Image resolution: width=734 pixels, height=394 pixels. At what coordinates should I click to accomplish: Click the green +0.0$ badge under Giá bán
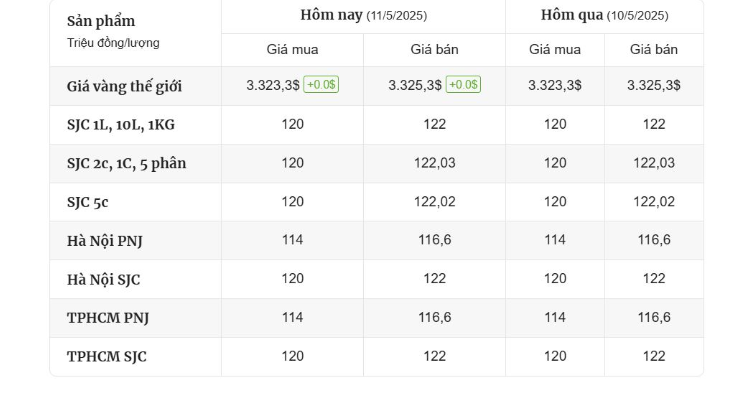[x=463, y=85]
